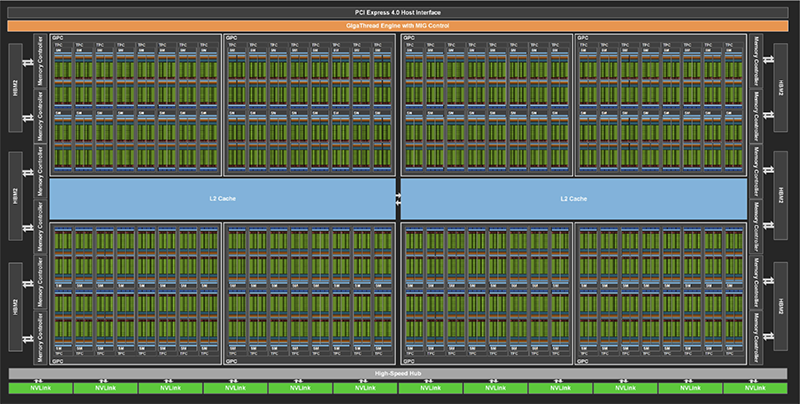This screenshot has height=404, width=800.
Task: Click the PCI Express 4.0 Host Interface bar
Action: [x=400, y=10]
